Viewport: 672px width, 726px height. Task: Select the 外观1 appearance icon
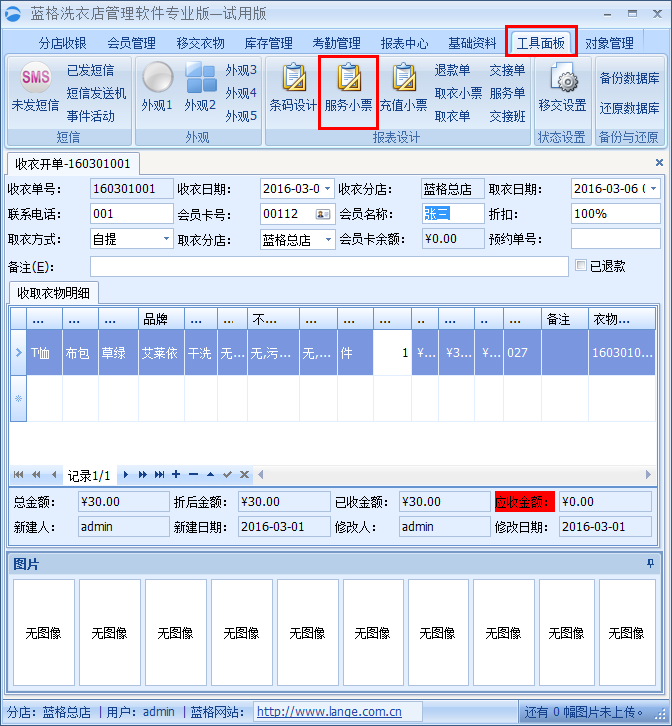[x=157, y=77]
